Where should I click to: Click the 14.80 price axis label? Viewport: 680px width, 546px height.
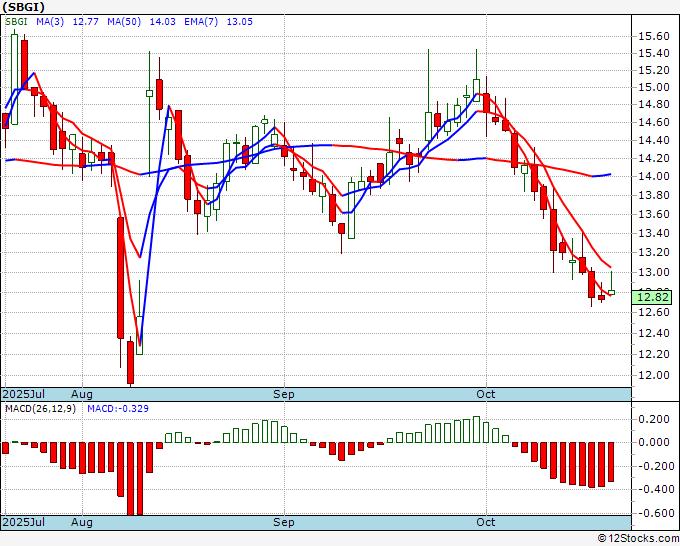(x=654, y=105)
